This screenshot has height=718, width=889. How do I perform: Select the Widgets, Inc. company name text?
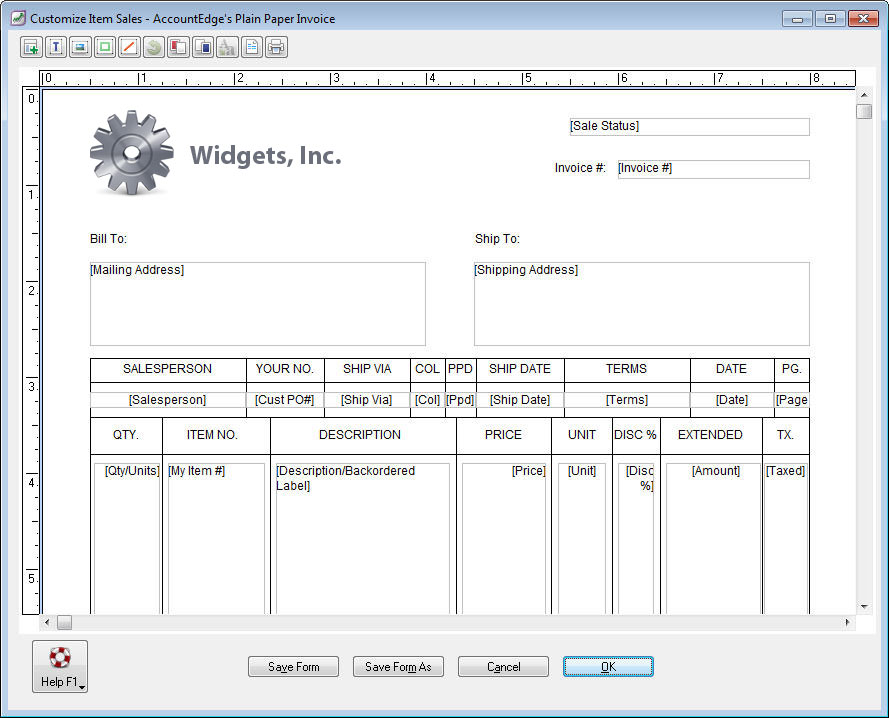(266, 155)
